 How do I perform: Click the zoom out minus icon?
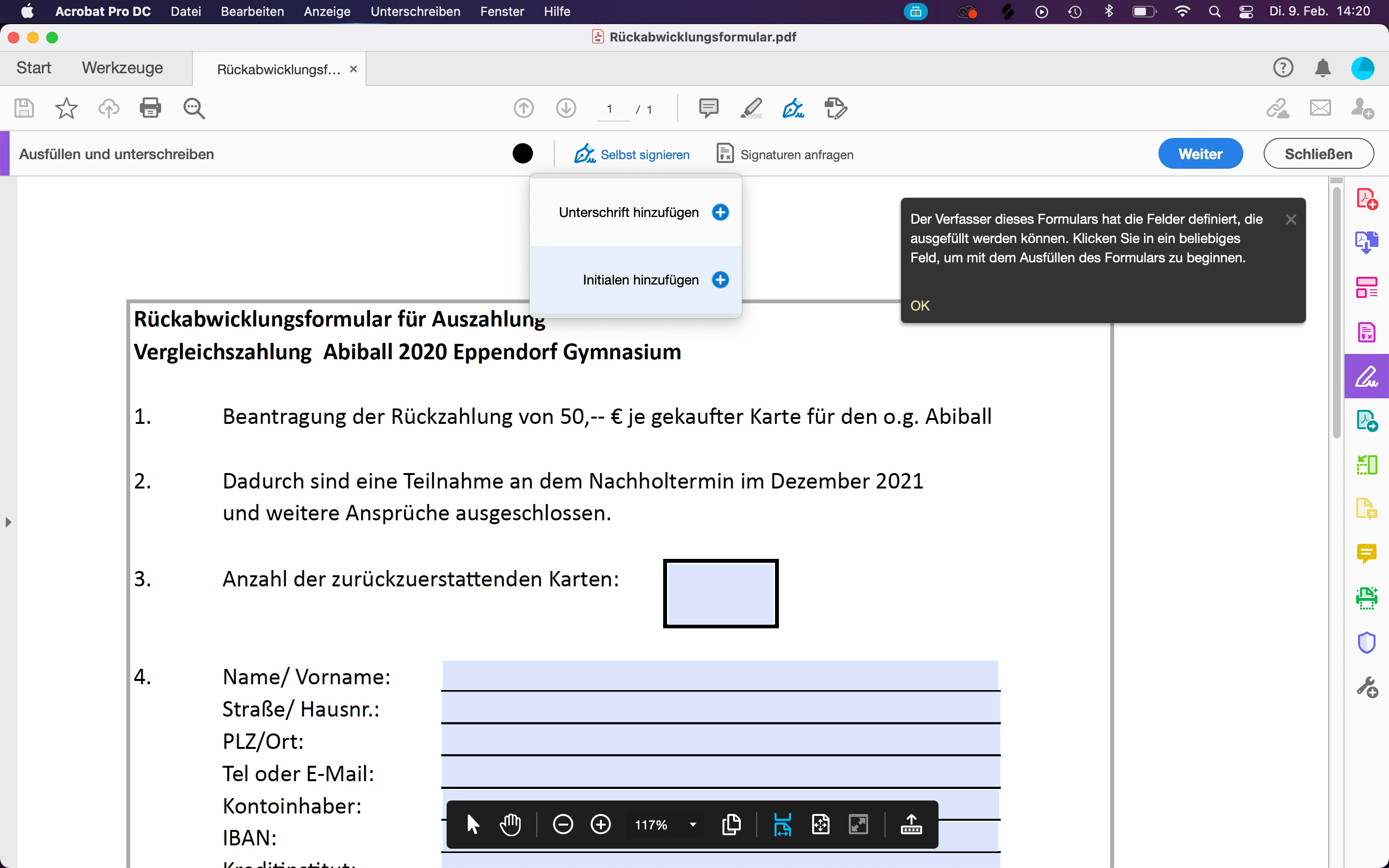tap(562, 825)
